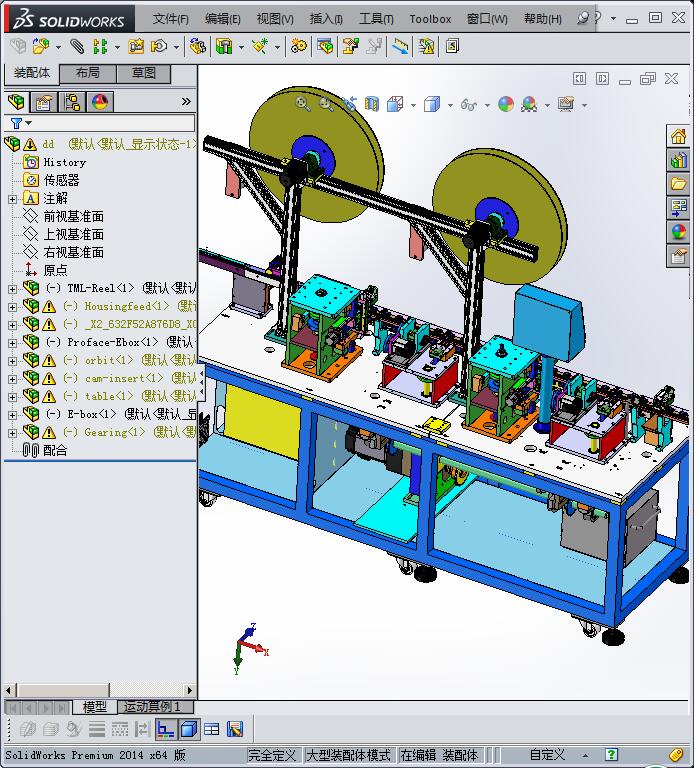Open the Display Style dropdown arrow

pyautogui.click(x=450, y=105)
